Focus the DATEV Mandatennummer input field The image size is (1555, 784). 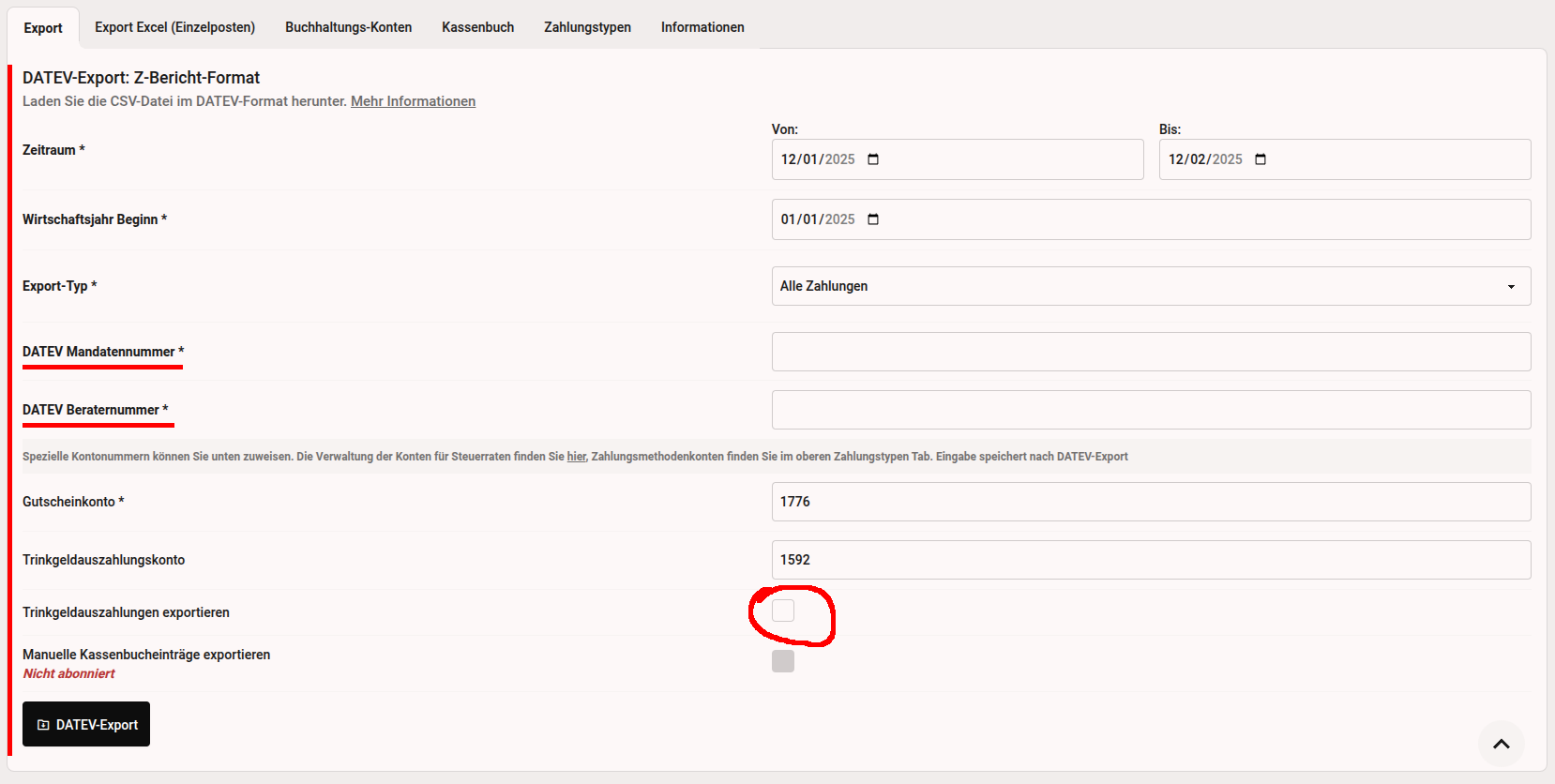click(x=1151, y=352)
